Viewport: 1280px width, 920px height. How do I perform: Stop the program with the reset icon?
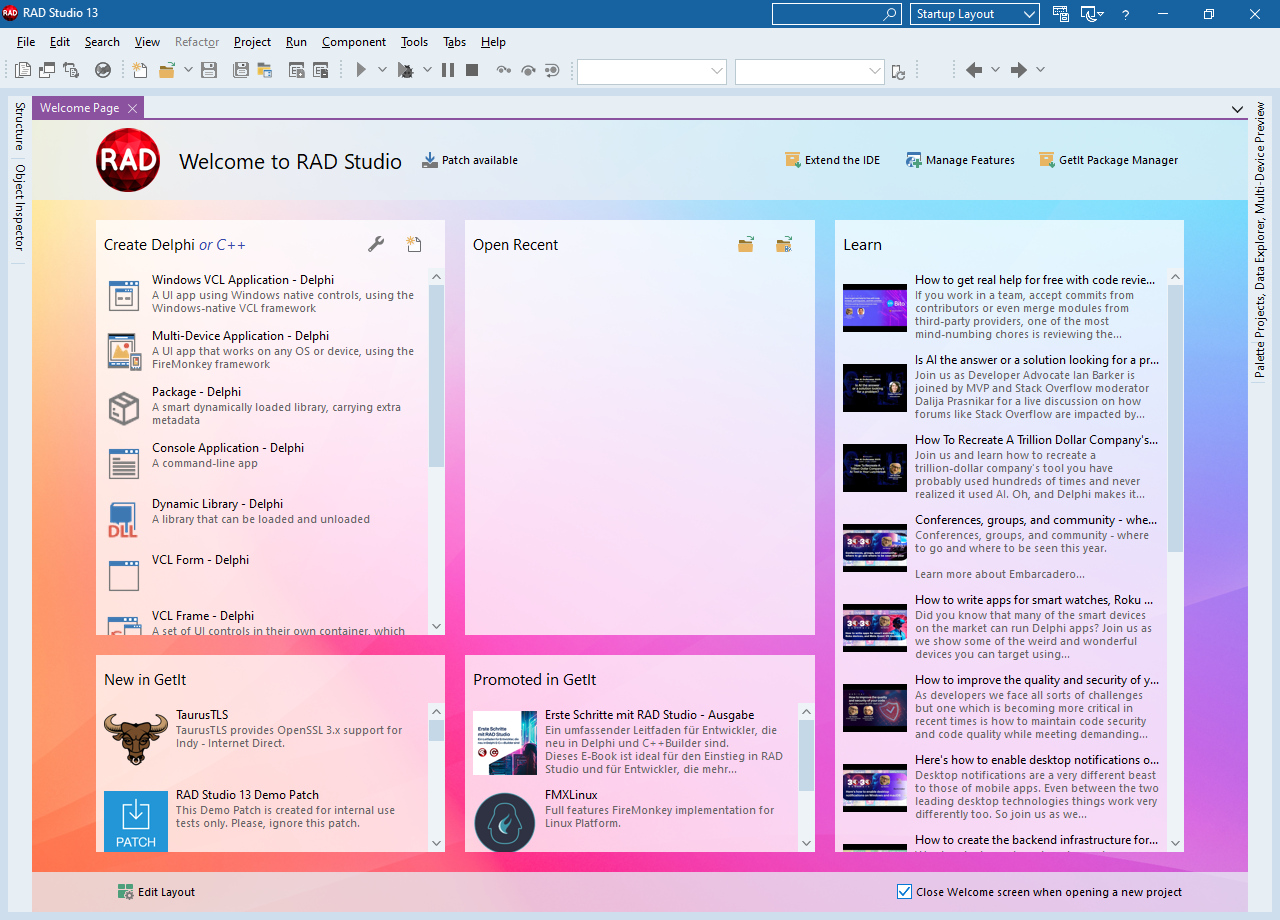[472, 70]
